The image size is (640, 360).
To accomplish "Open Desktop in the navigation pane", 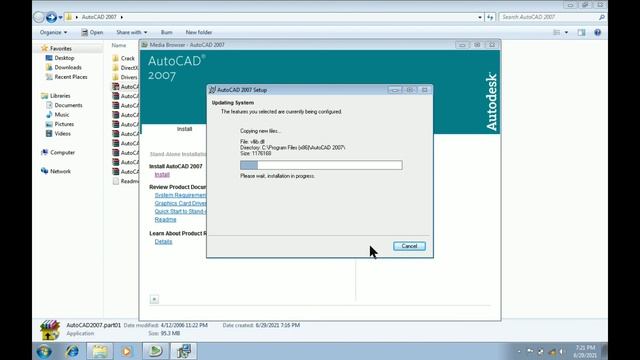I will [x=64, y=58].
